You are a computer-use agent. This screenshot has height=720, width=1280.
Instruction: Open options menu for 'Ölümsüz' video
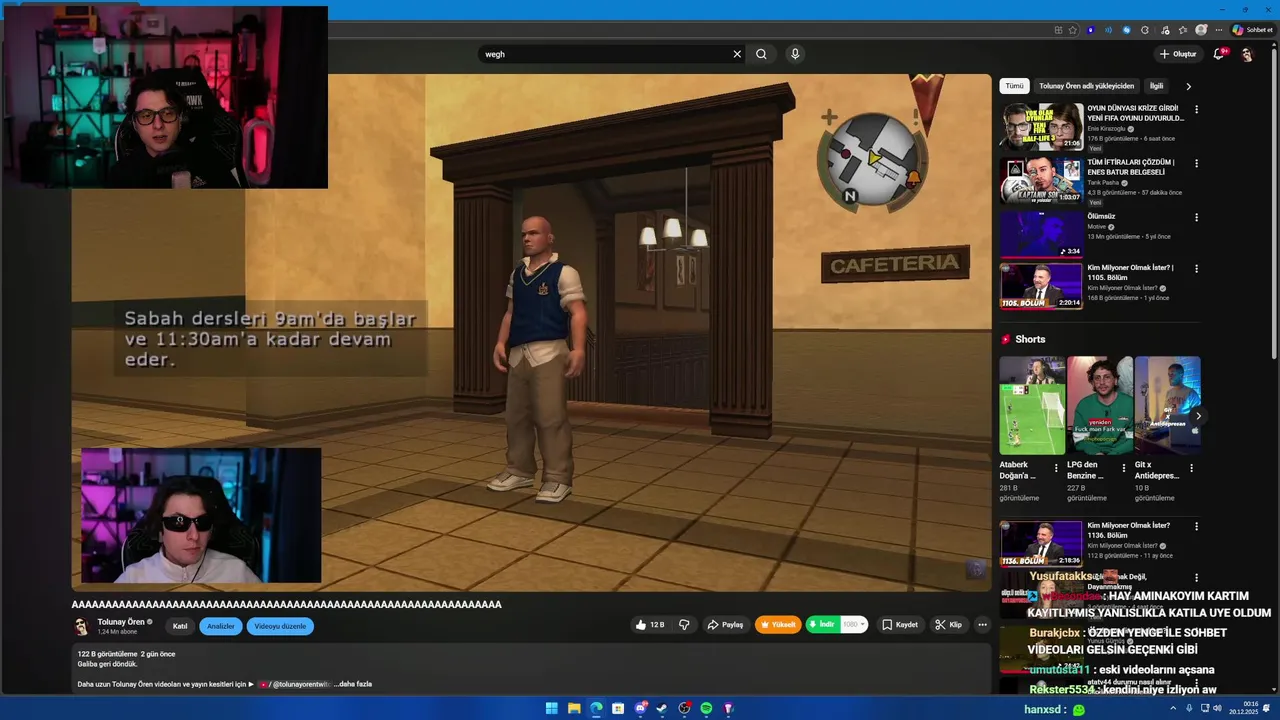pos(1196,217)
